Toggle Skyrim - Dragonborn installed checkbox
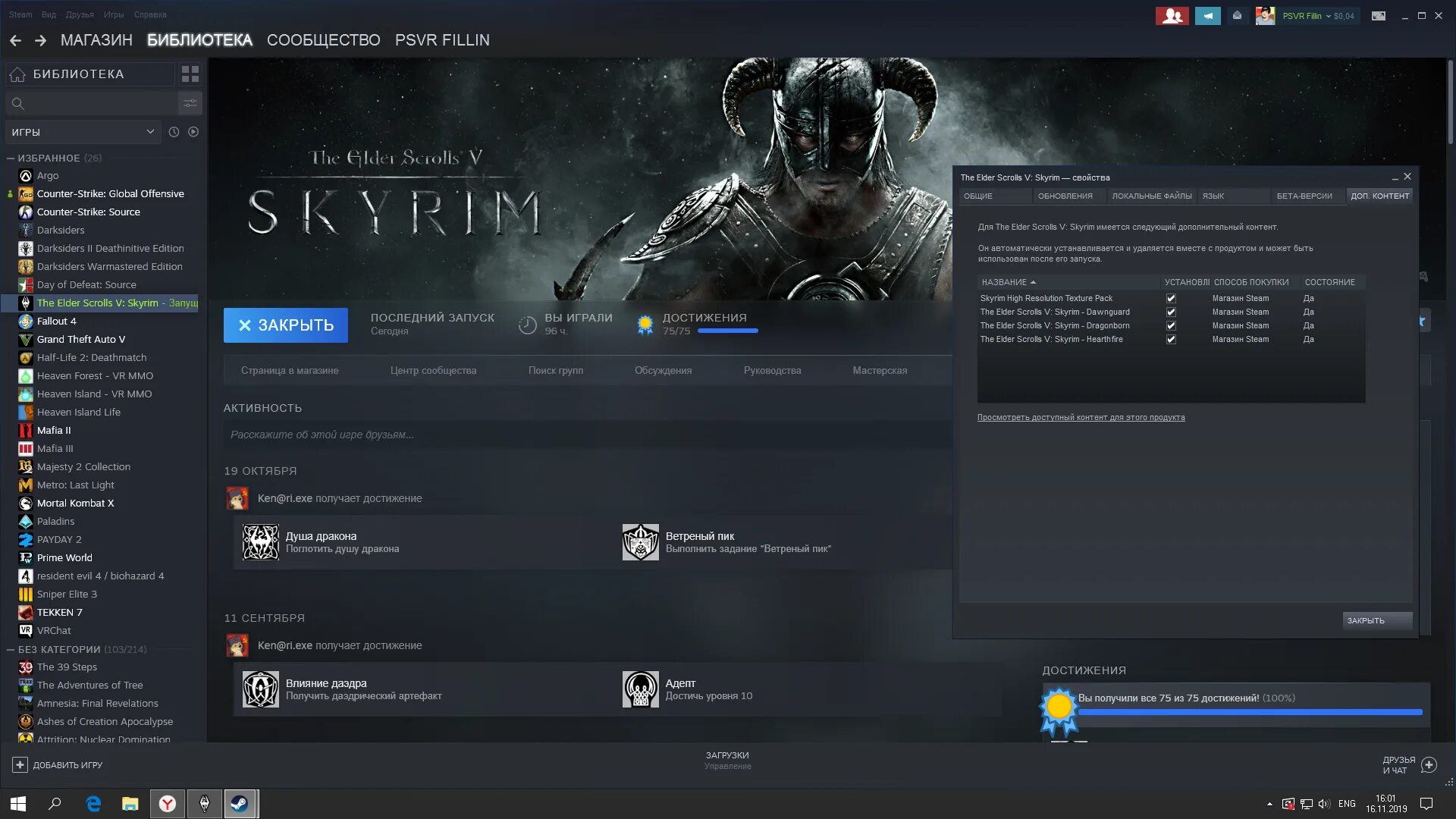 coord(1171,326)
